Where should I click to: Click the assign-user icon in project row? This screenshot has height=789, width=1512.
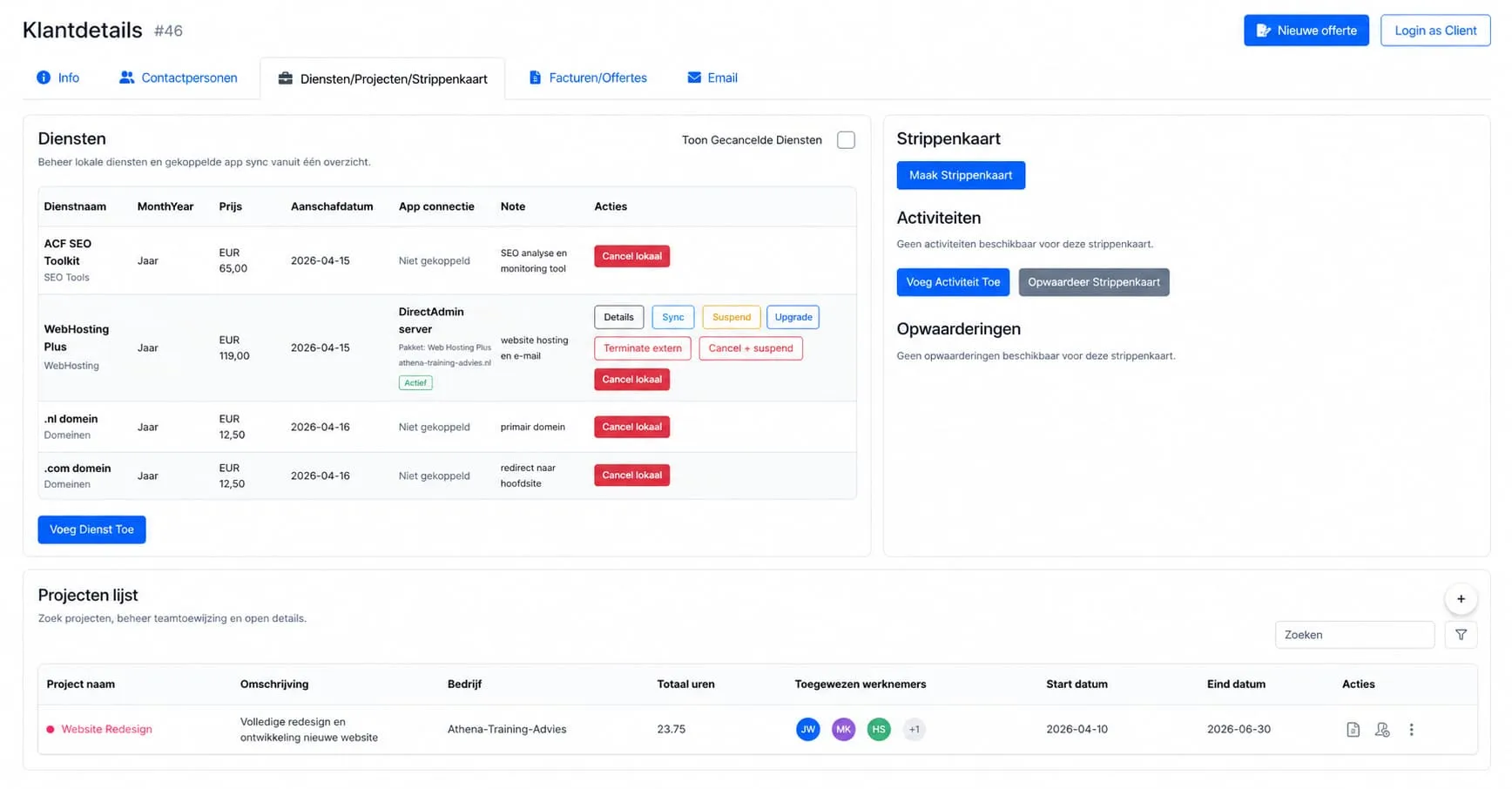click(x=1382, y=730)
